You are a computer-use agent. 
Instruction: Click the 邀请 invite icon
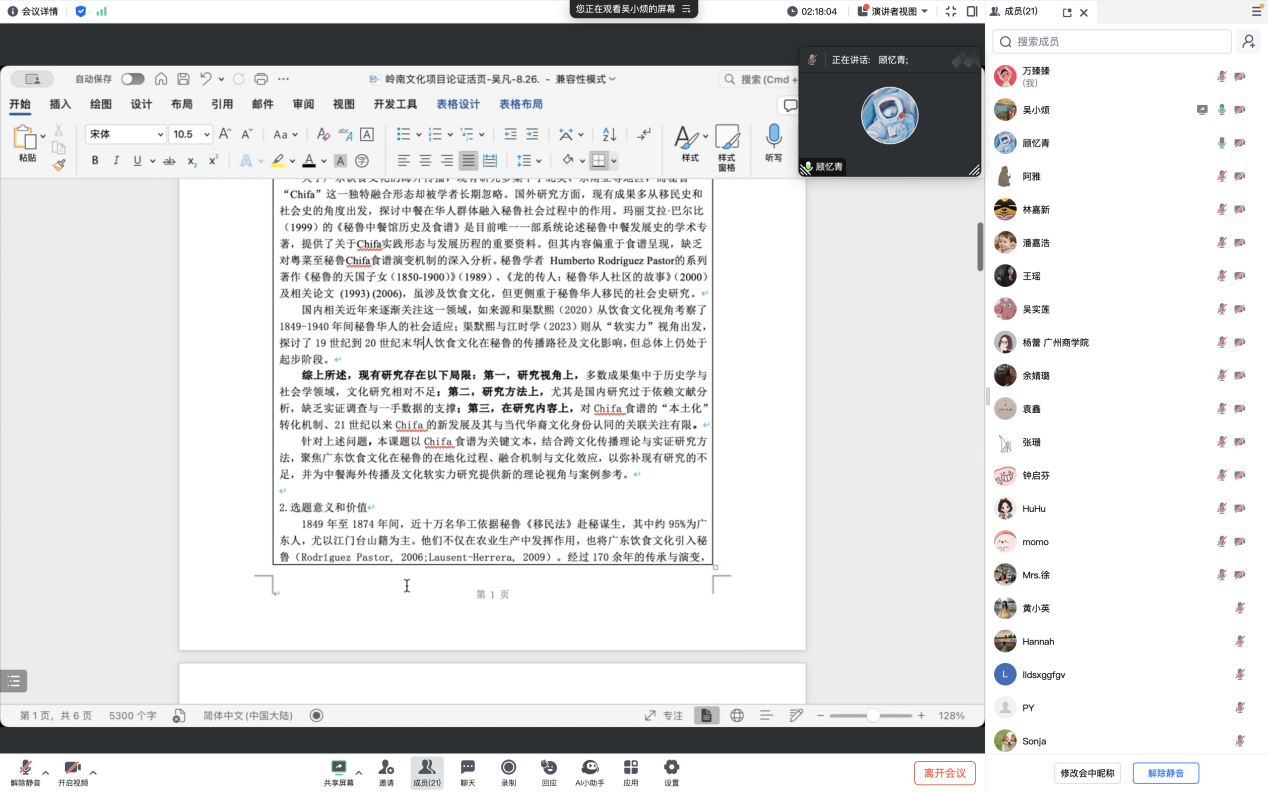point(386,772)
